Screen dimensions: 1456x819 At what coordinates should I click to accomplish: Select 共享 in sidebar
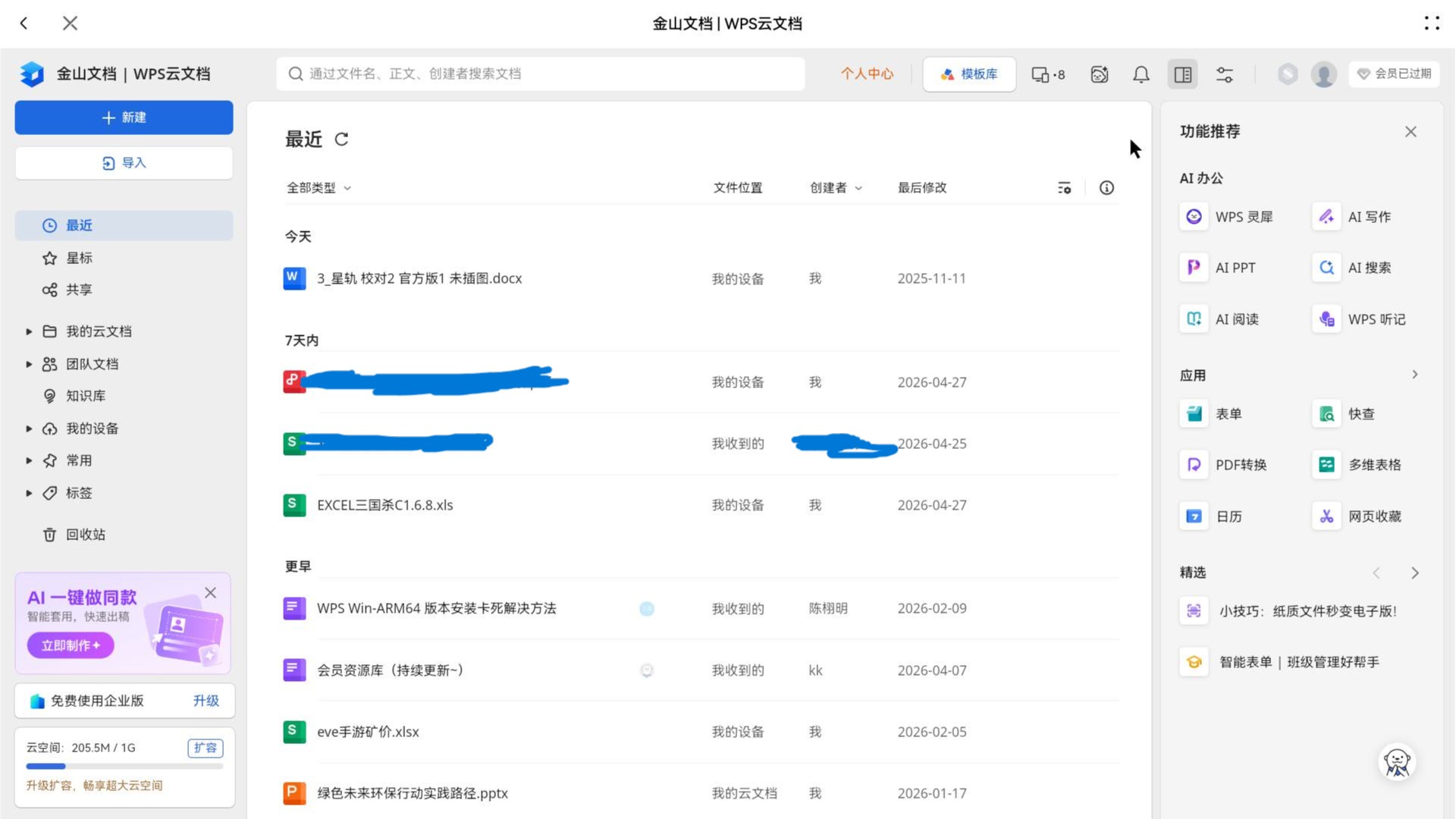coord(124,290)
